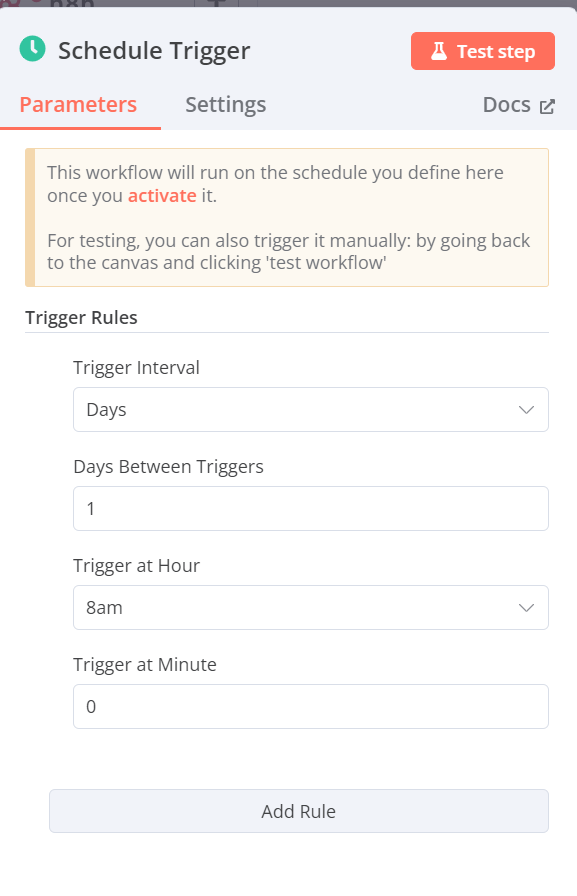
Task: Click the Trigger at Hour label
Action: coord(137,566)
